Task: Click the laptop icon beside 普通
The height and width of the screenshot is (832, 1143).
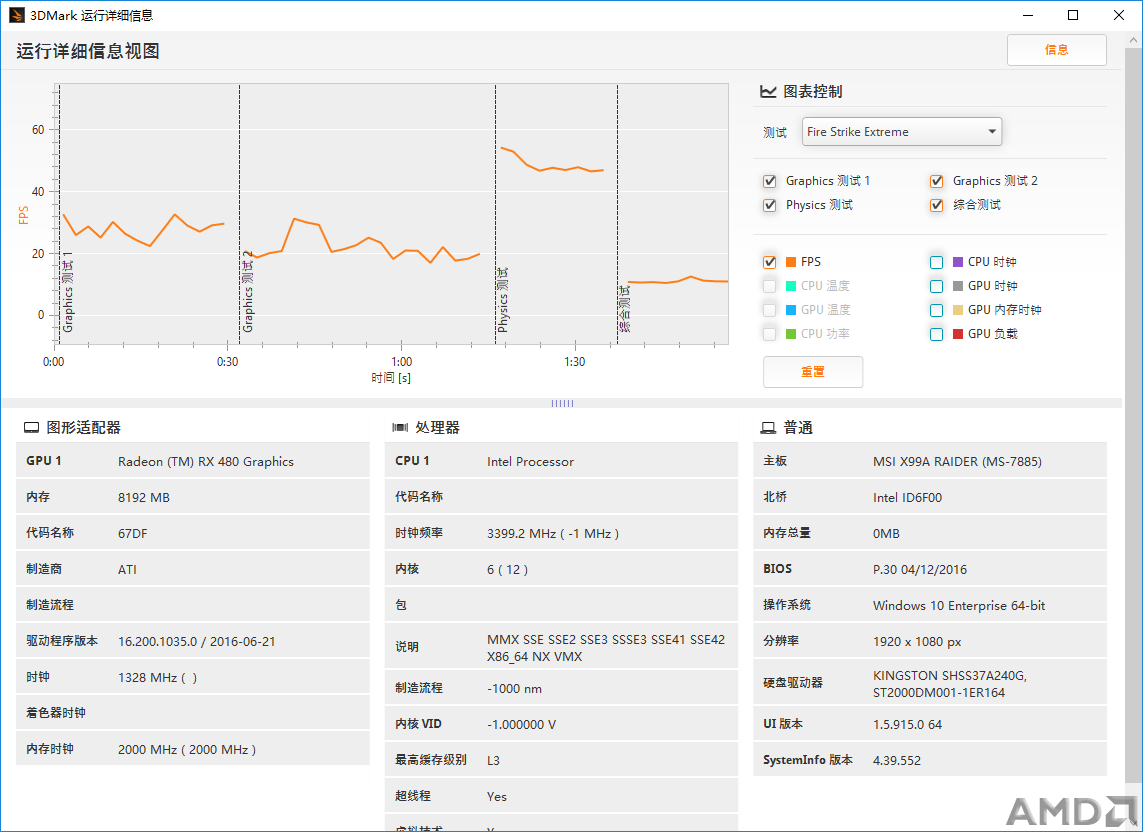Action: 768,428
